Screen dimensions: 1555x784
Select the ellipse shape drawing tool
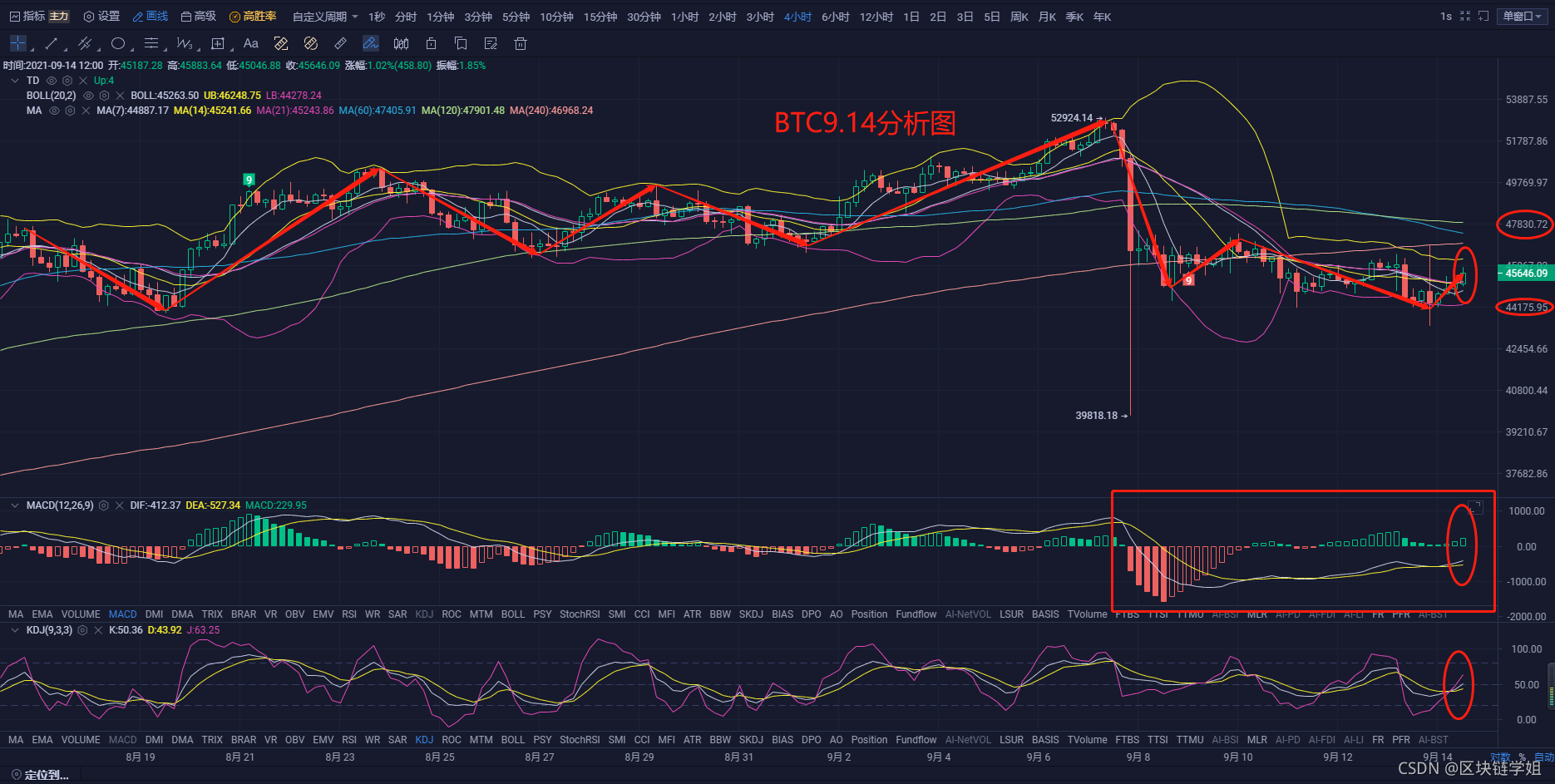click(117, 43)
